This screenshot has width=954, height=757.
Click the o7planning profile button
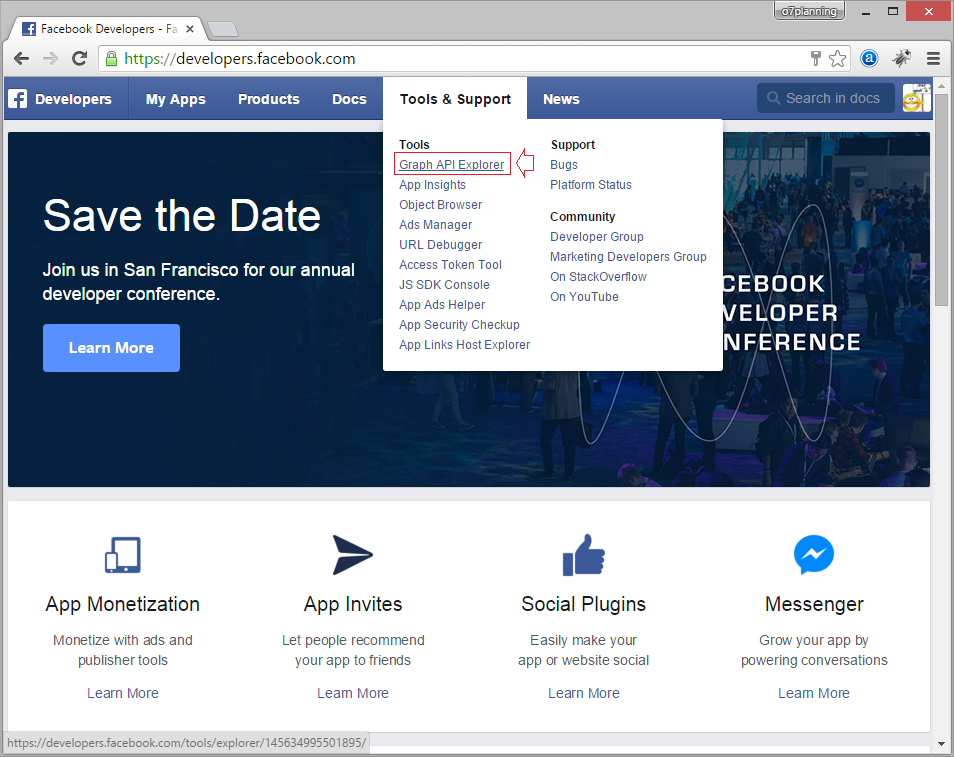(809, 11)
